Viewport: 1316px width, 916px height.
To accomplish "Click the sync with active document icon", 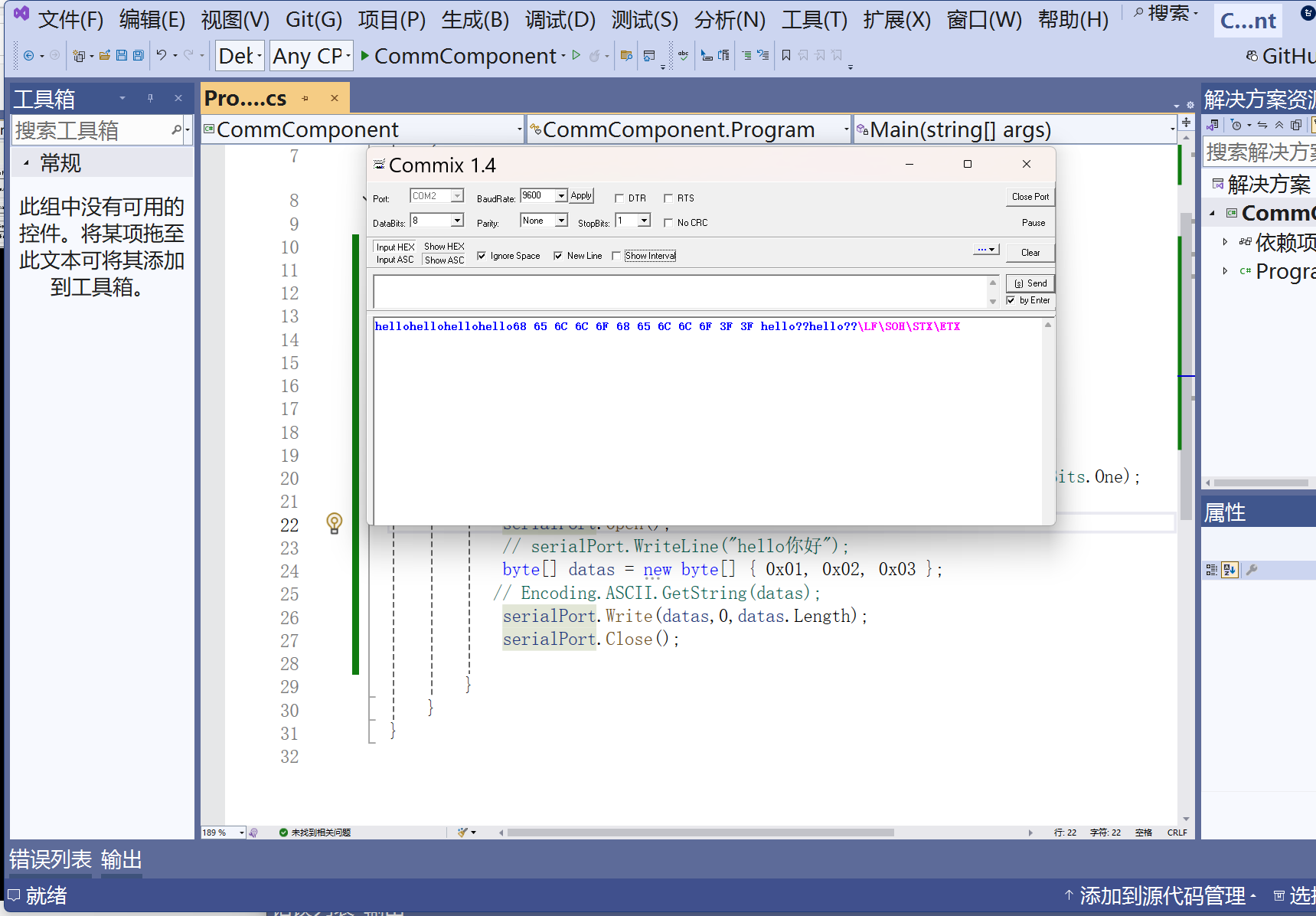I will [x=1262, y=125].
